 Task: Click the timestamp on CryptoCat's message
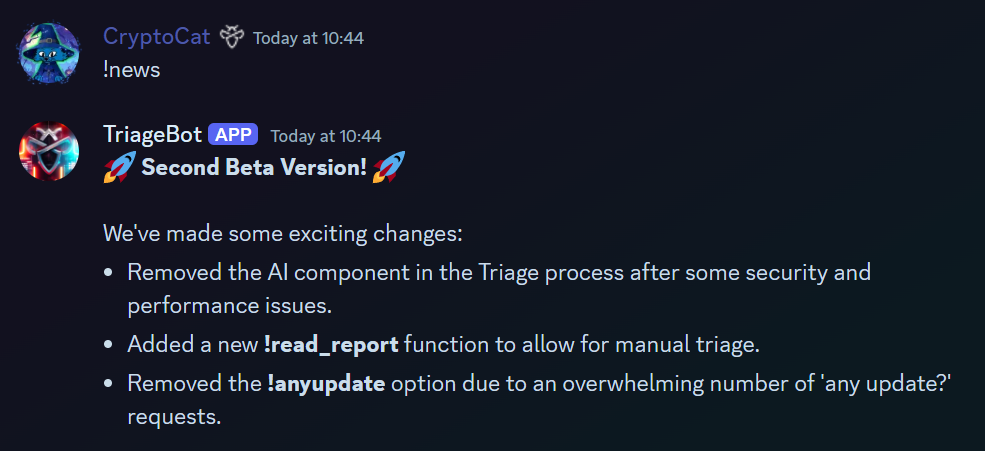tap(308, 38)
